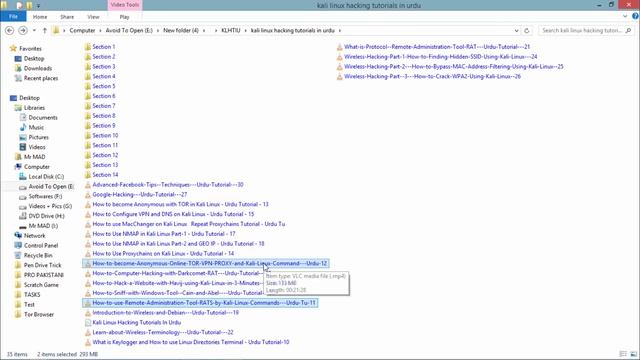Click New folder (4) in breadcrumb
Viewport: 640px width, 360px height.
click(x=181, y=31)
